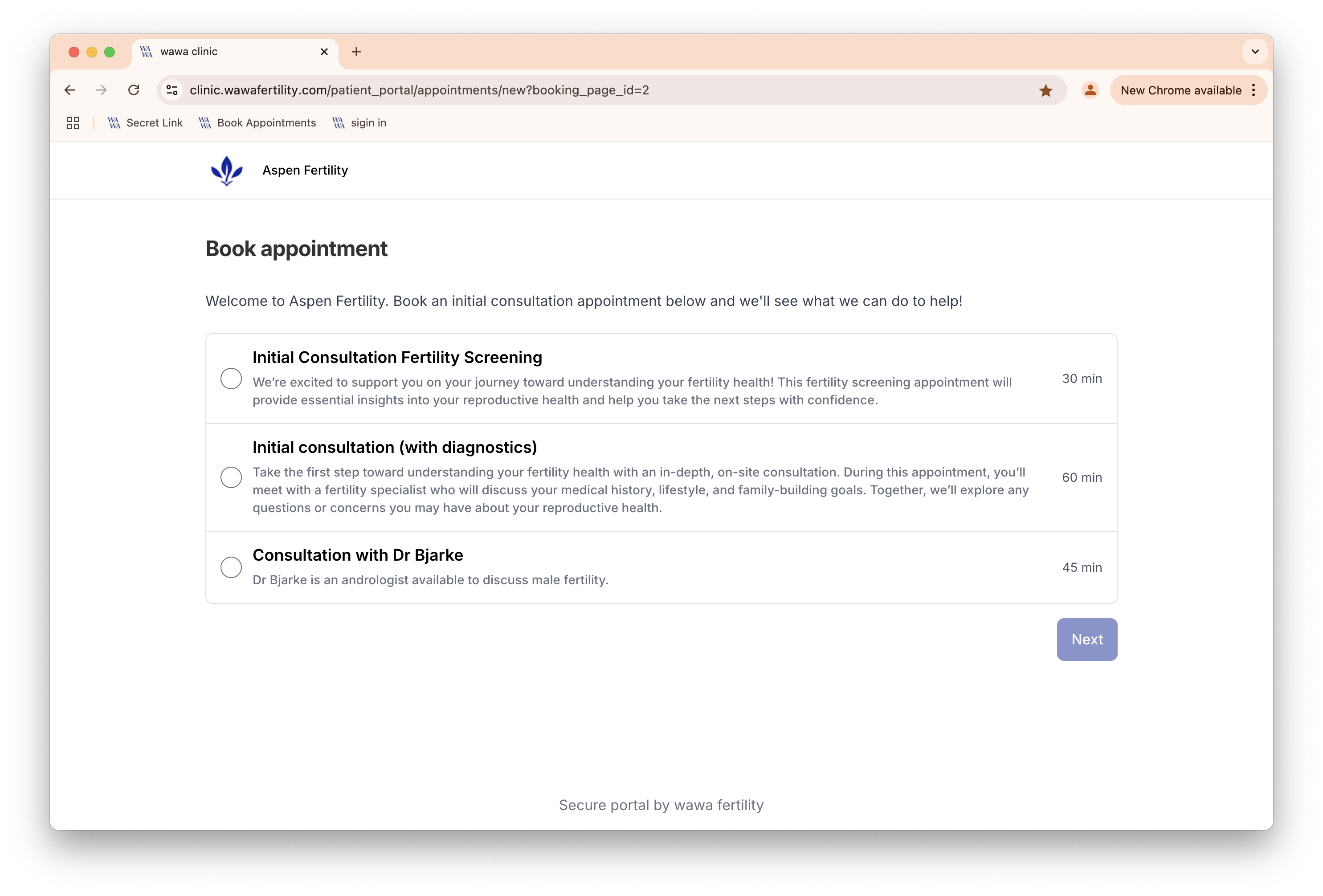The image size is (1323, 896).
Task: Click the browser back navigation arrow
Action: point(69,90)
